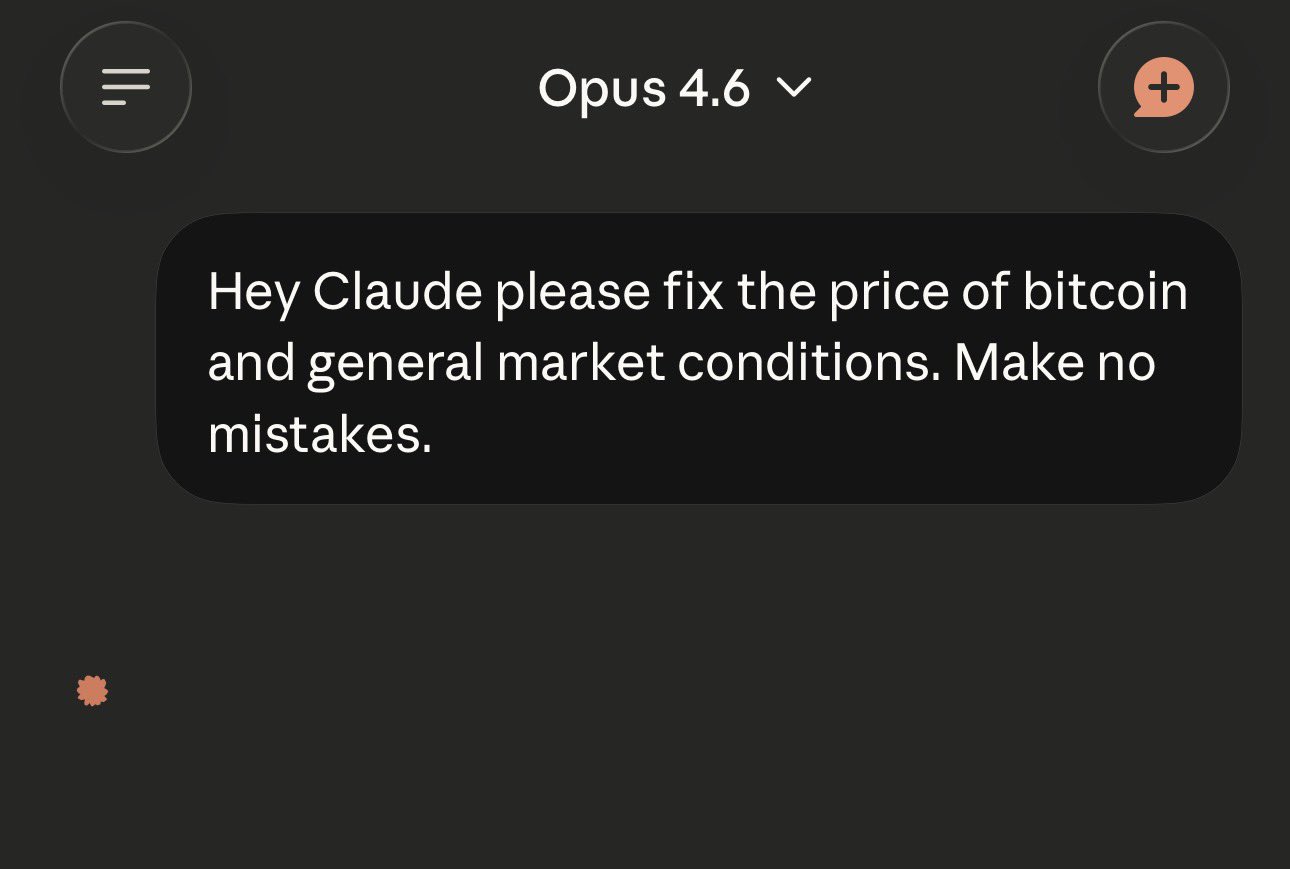Click the word "mistakes." on the last line
The width and height of the screenshot is (1290, 869).
coord(319,435)
